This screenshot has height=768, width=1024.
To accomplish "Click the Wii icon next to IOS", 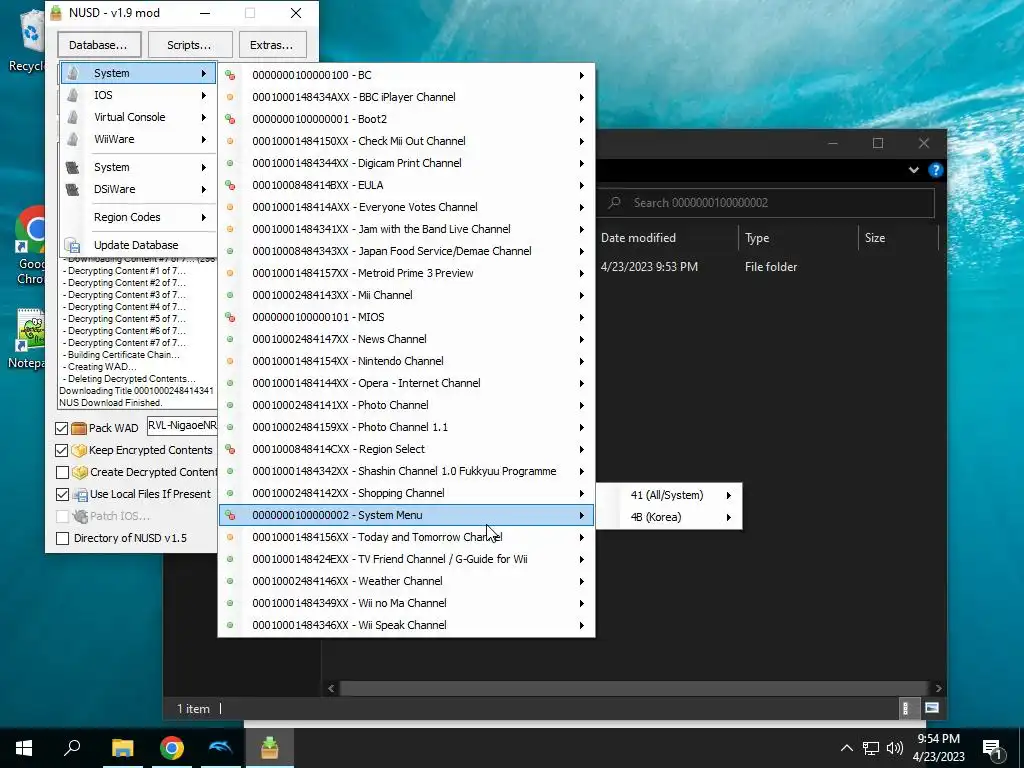I will [x=72, y=95].
